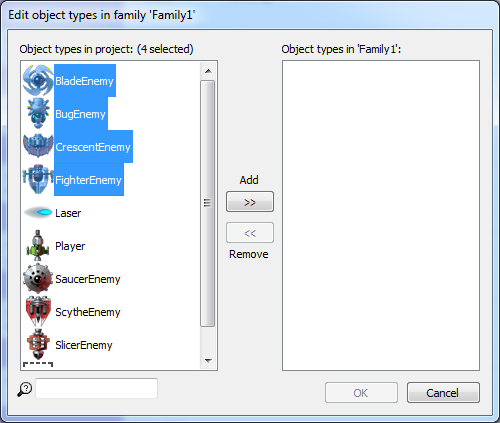The width and height of the screenshot is (500, 423).
Task: Click the SaucerEnemy sprite icon
Action: 38,278
